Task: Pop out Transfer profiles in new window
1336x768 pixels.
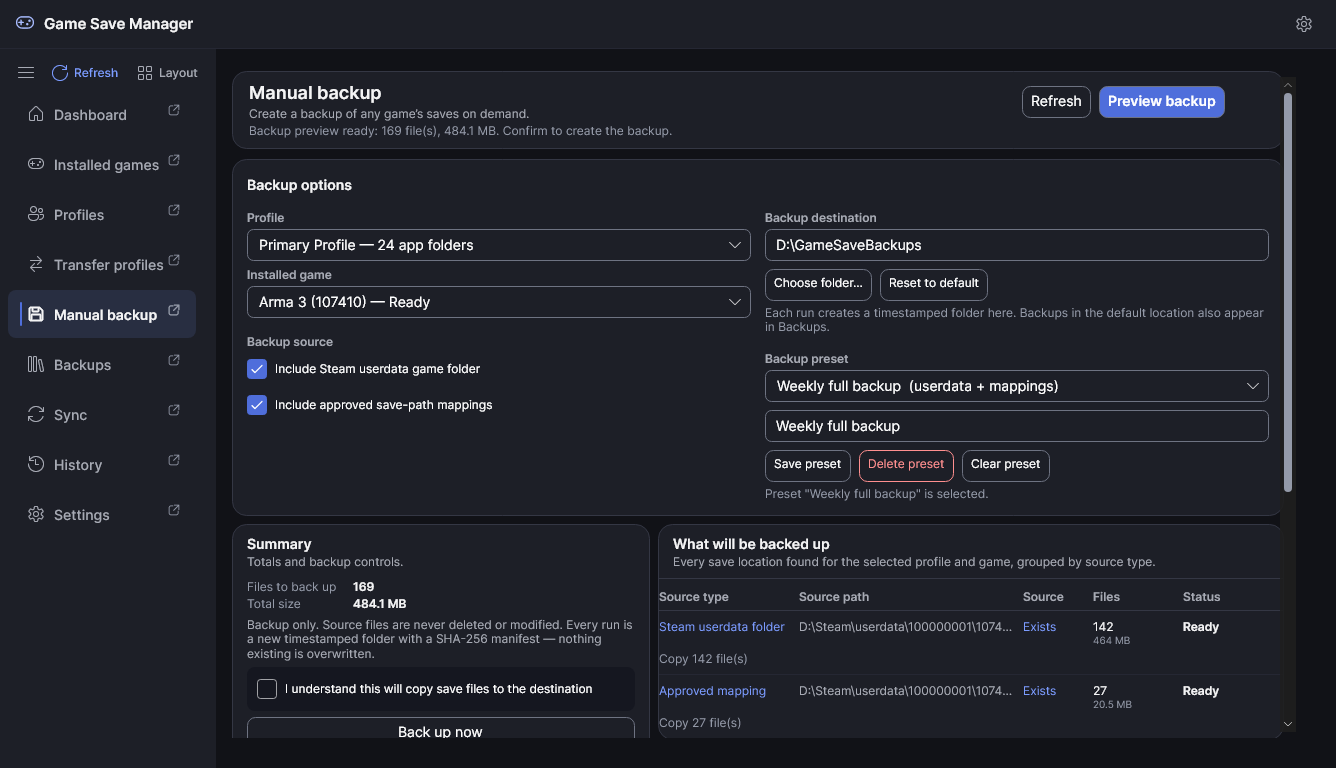Action: [174, 260]
